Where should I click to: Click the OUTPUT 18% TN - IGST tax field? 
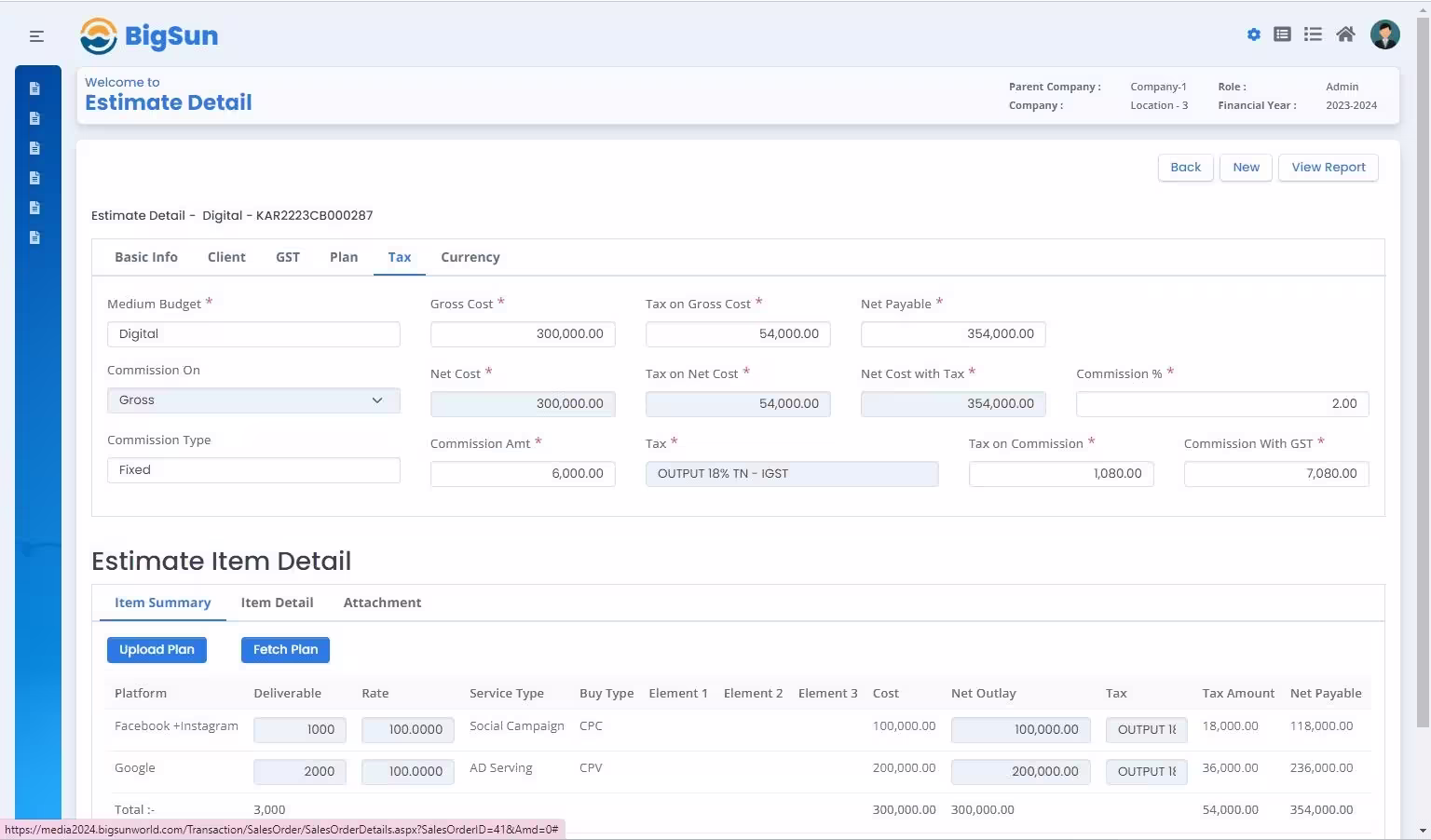[792, 474]
